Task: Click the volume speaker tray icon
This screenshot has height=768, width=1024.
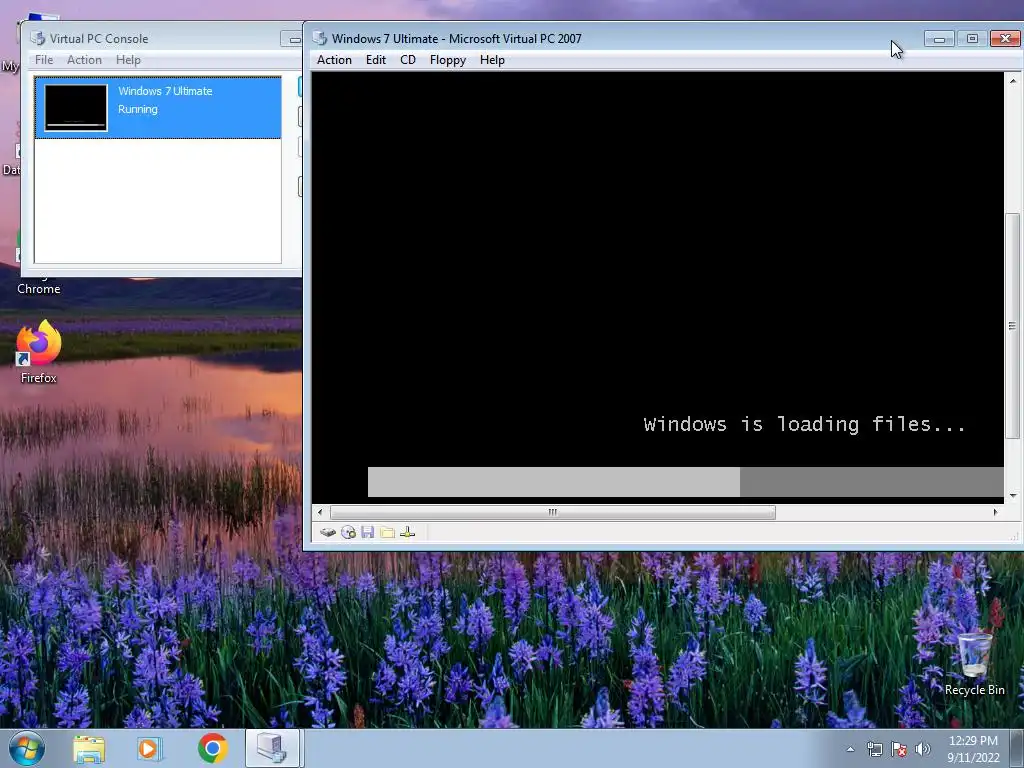Action: coord(923,749)
